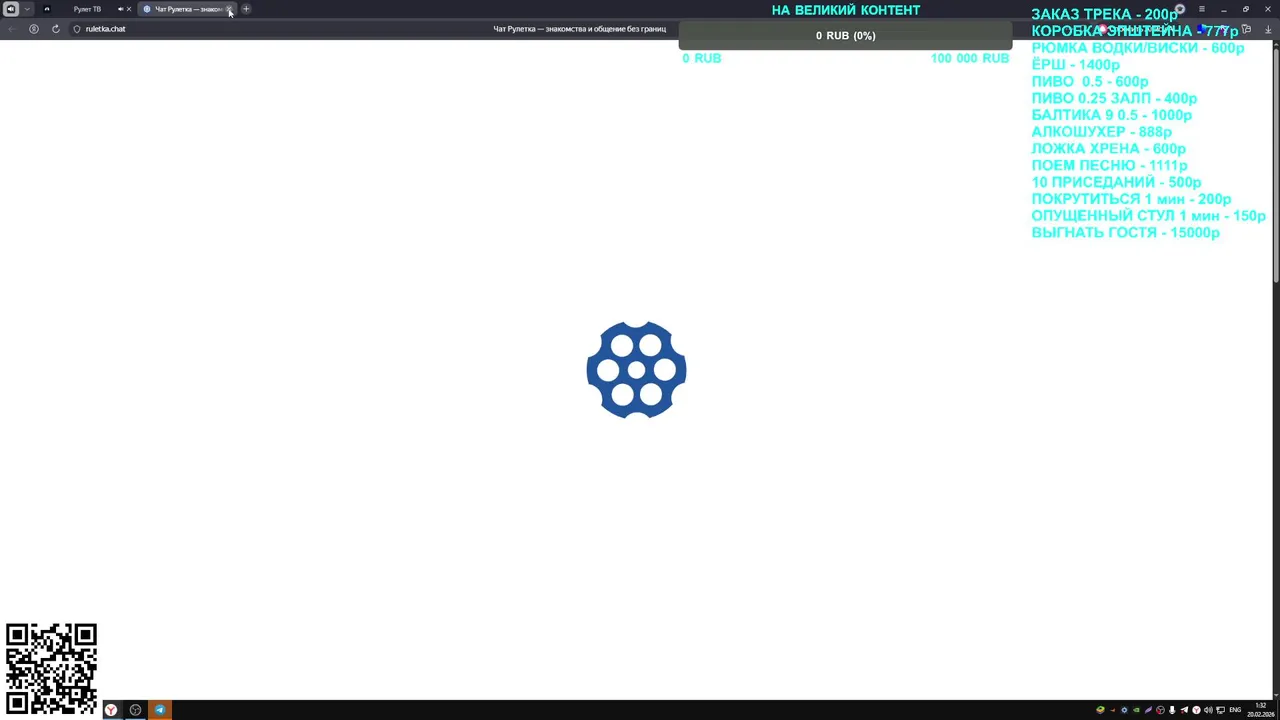Screen dimensions: 1280x720
Task: Open the OBS Studio taskbar icon
Action: [135, 710]
